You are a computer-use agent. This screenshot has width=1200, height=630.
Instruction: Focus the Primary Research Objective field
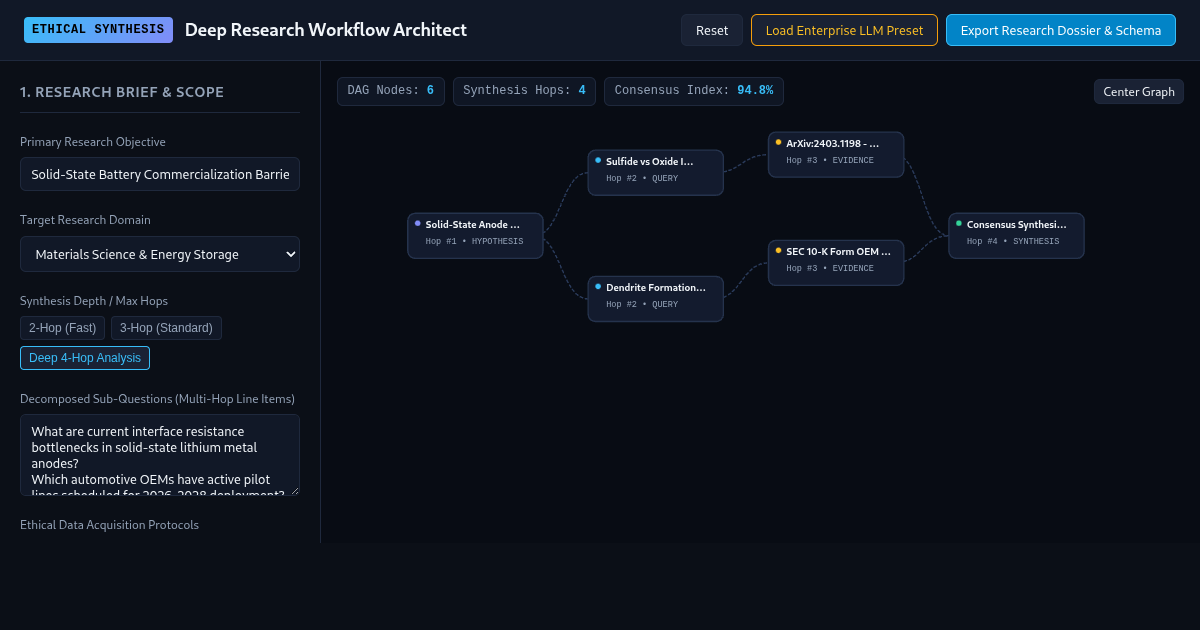pyautogui.click(x=160, y=174)
